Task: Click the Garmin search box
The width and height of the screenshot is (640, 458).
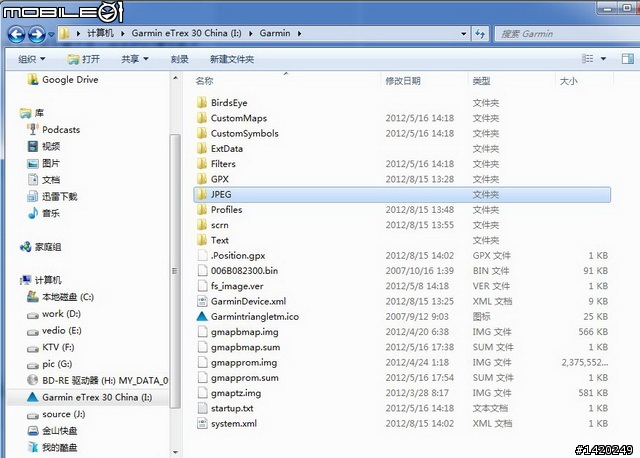Action: (x=567, y=33)
